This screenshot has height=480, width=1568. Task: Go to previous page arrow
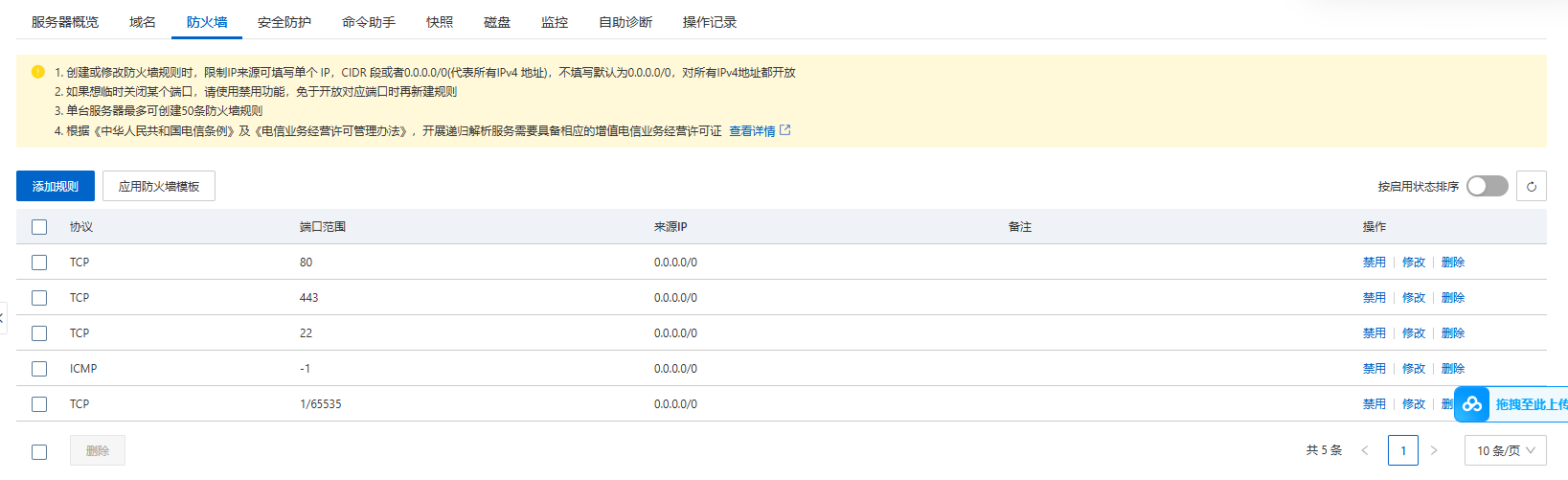pyautogui.click(x=1365, y=450)
